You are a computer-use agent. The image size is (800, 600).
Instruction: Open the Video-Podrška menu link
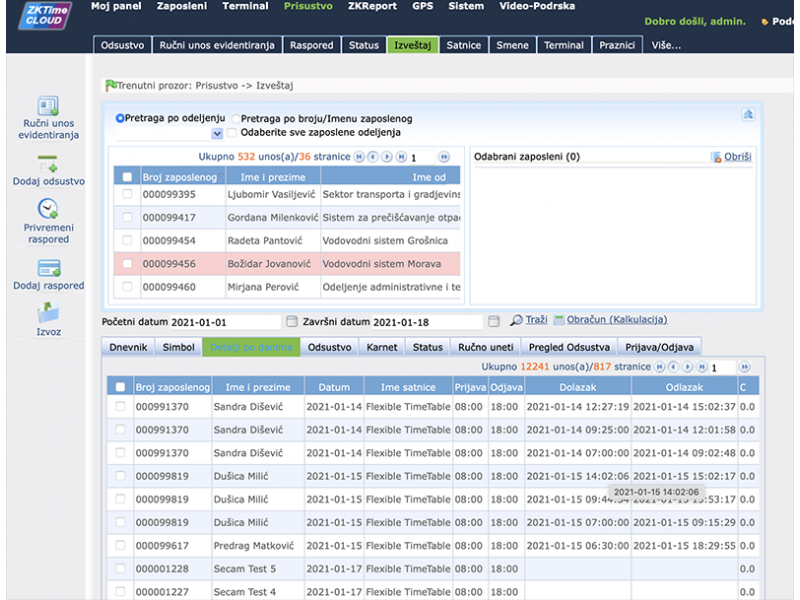tap(537, 6)
